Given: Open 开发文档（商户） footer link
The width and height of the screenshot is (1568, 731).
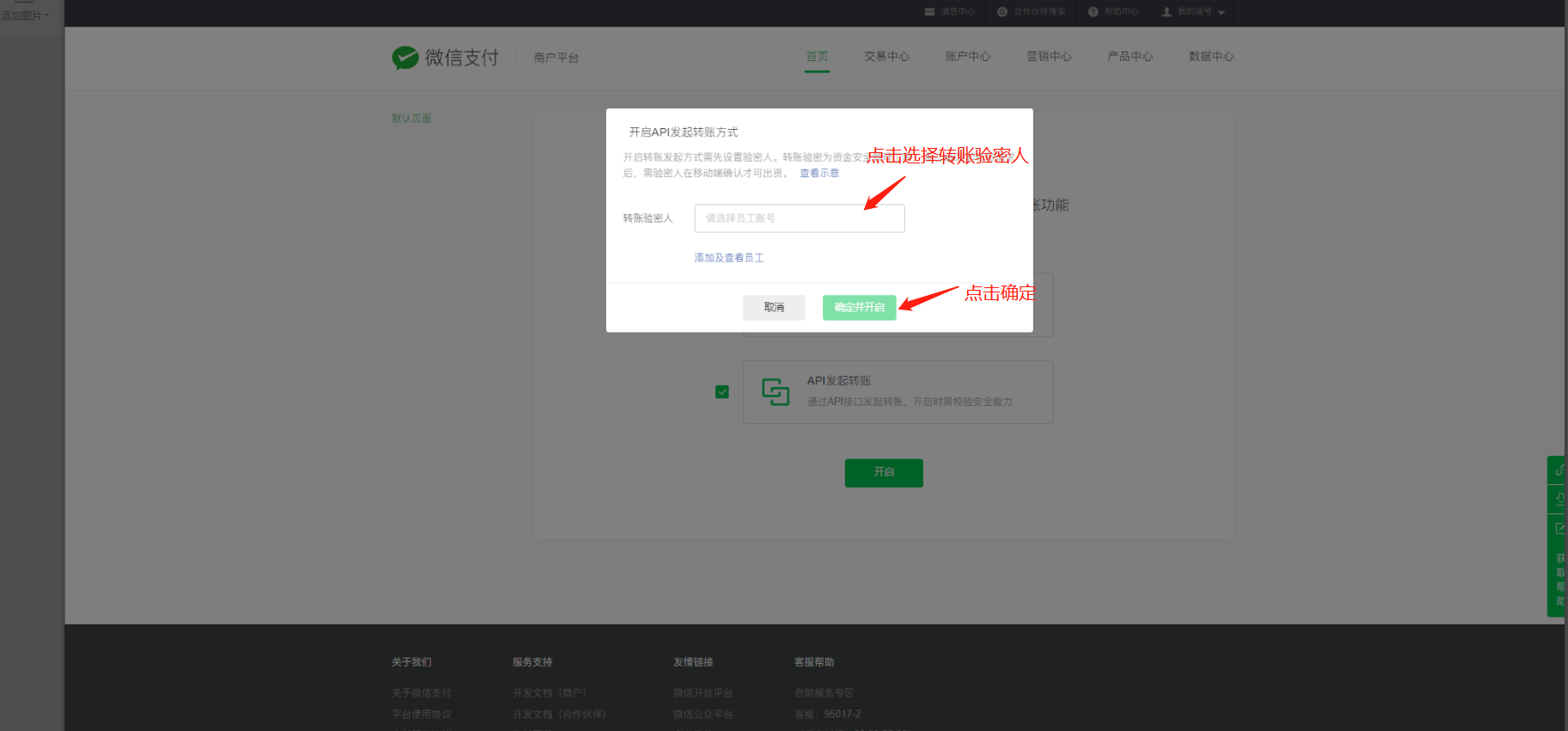Looking at the screenshot, I should click(549, 693).
